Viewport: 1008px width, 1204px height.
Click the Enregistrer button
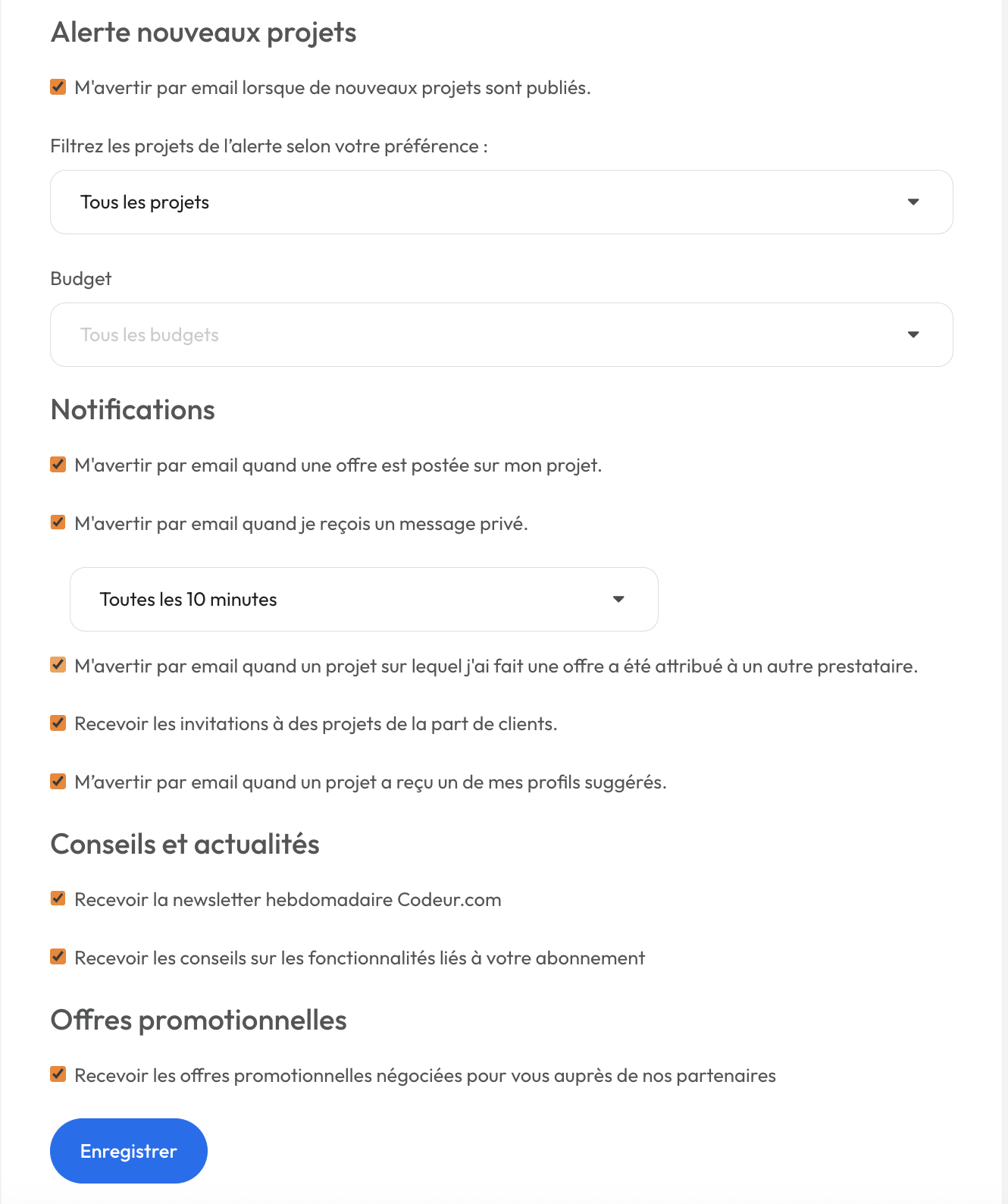(129, 1151)
